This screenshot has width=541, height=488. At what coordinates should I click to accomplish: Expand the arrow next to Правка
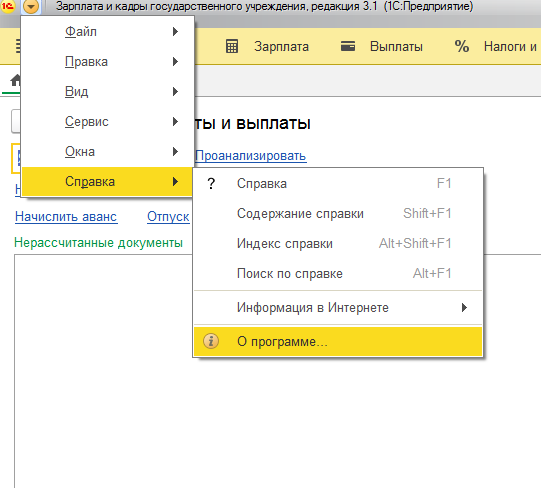coord(175,62)
